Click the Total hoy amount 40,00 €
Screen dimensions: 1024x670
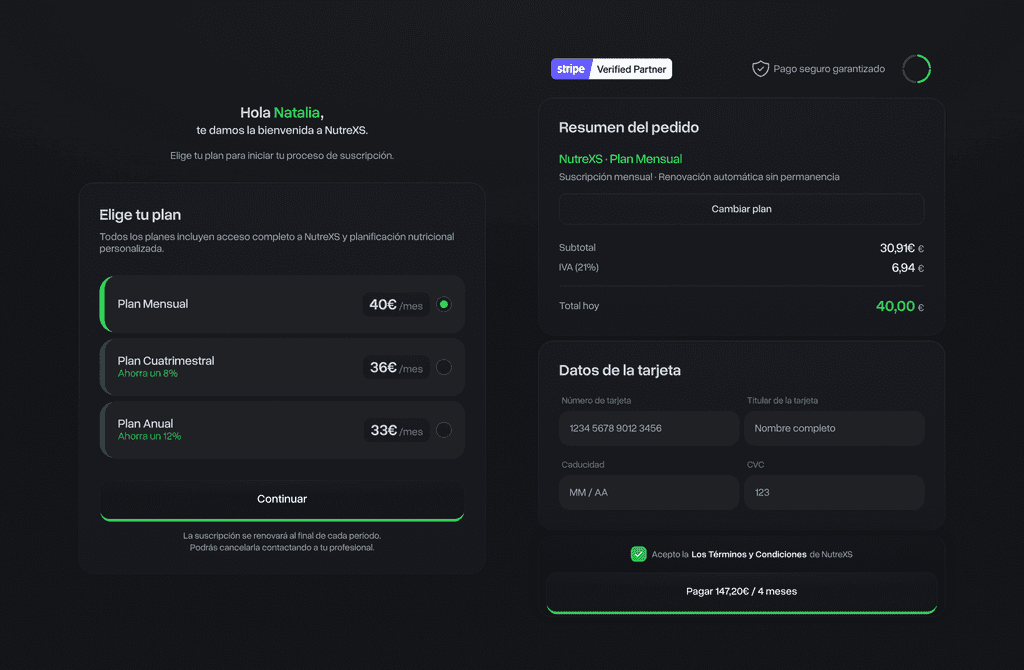900,306
